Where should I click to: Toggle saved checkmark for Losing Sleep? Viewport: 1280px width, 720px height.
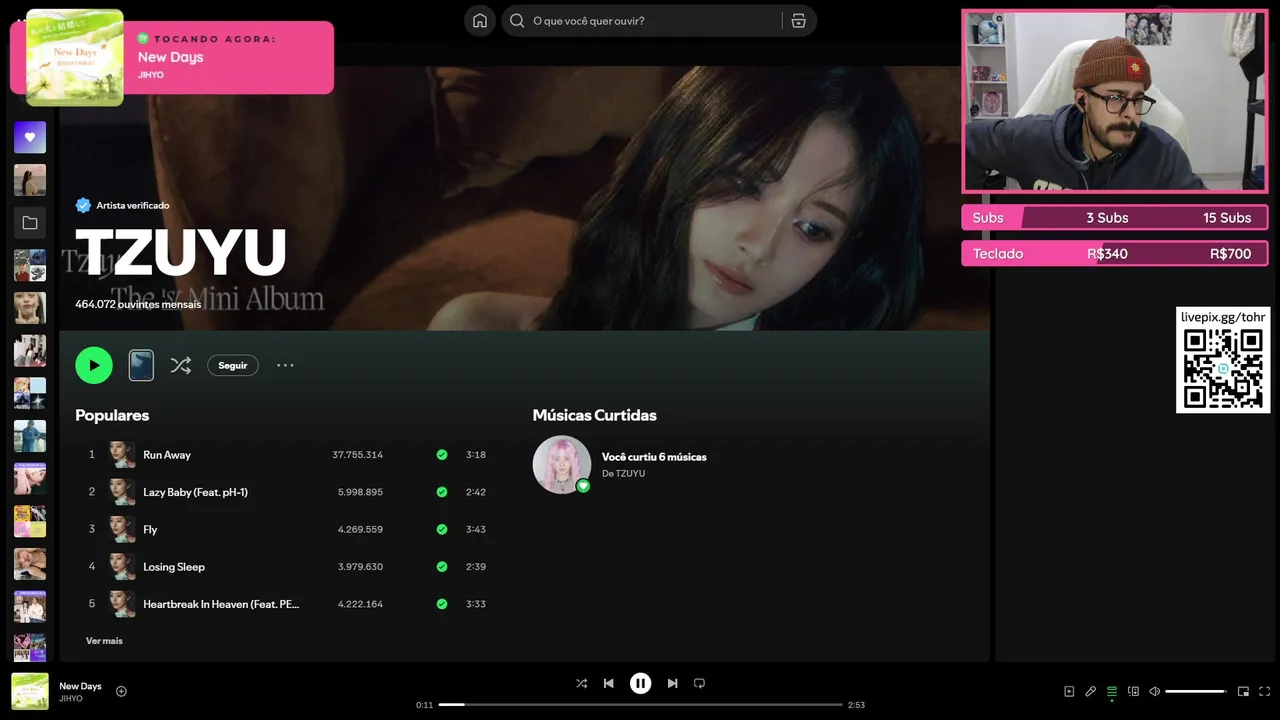pos(442,567)
